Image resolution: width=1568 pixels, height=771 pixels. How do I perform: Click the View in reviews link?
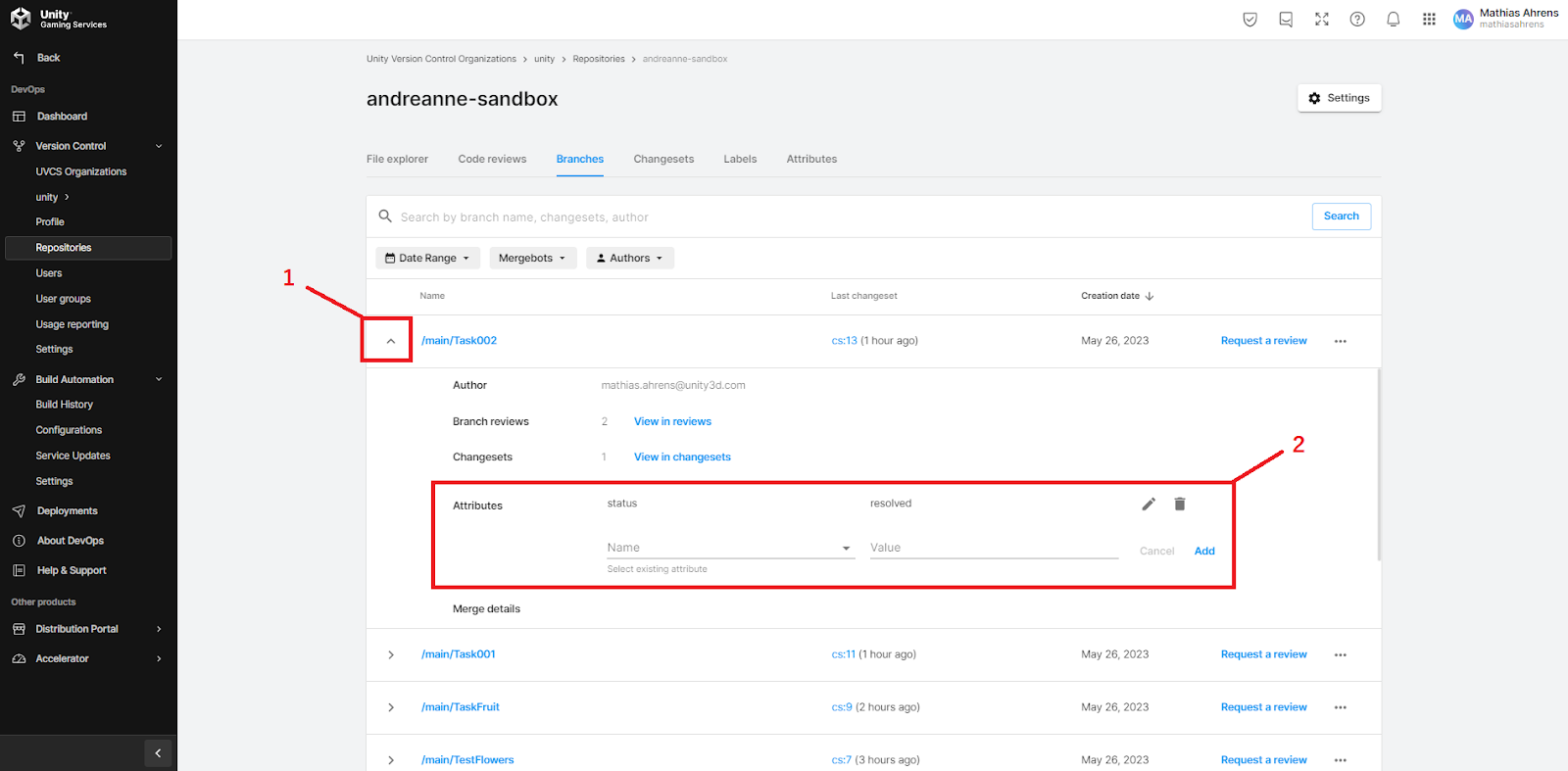click(672, 421)
